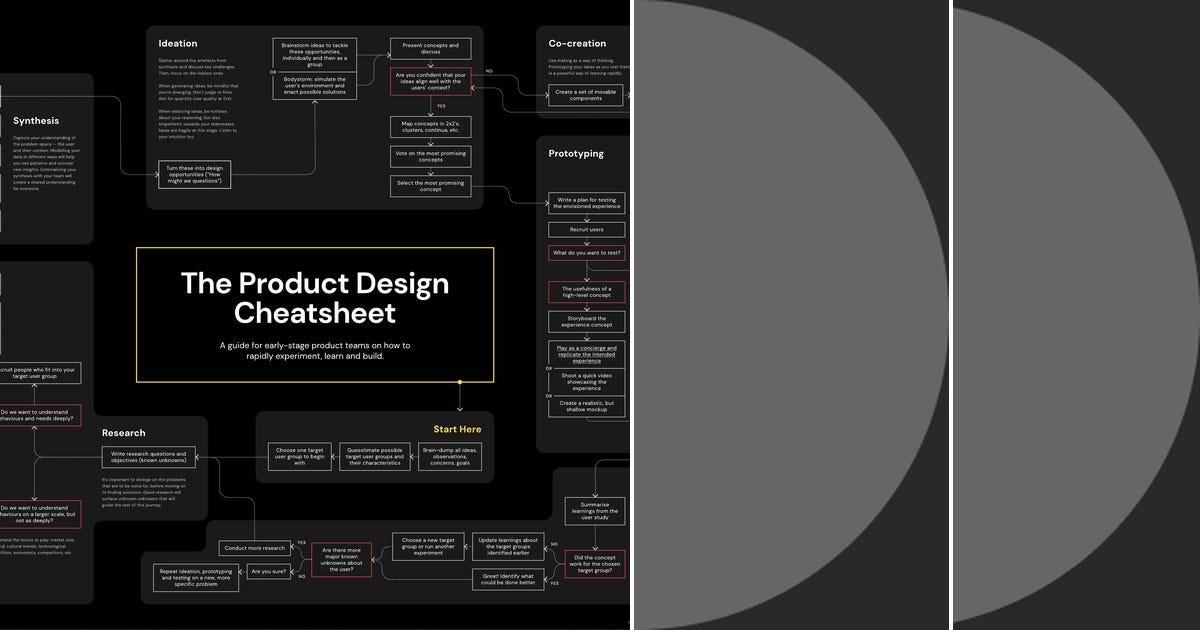Screen dimensions: 1200x630
Task: Select "Present concepts and discuss"
Action: (430, 47)
